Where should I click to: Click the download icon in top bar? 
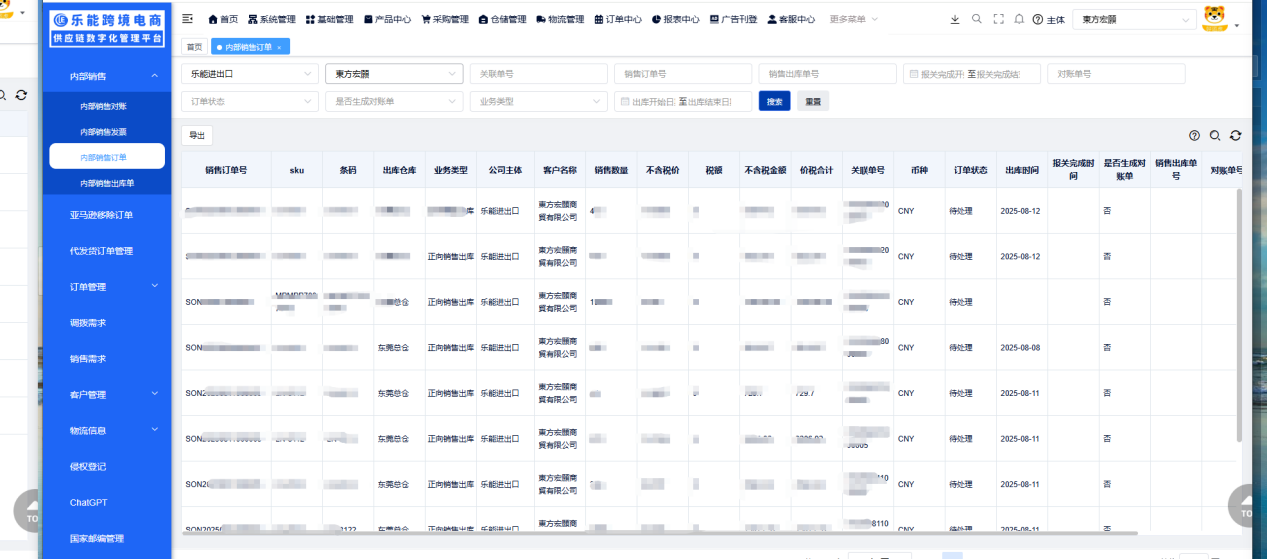pos(954,19)
